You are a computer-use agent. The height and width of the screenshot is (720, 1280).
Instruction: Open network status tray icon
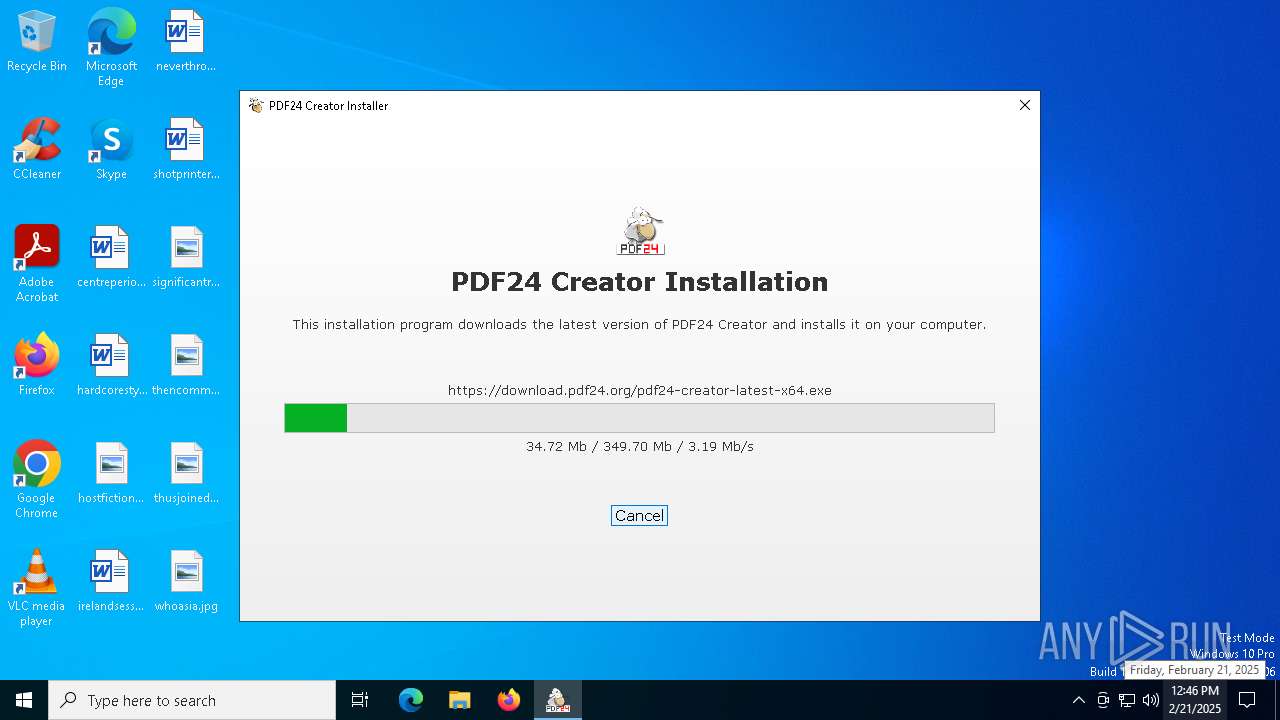click(1127, 700)
